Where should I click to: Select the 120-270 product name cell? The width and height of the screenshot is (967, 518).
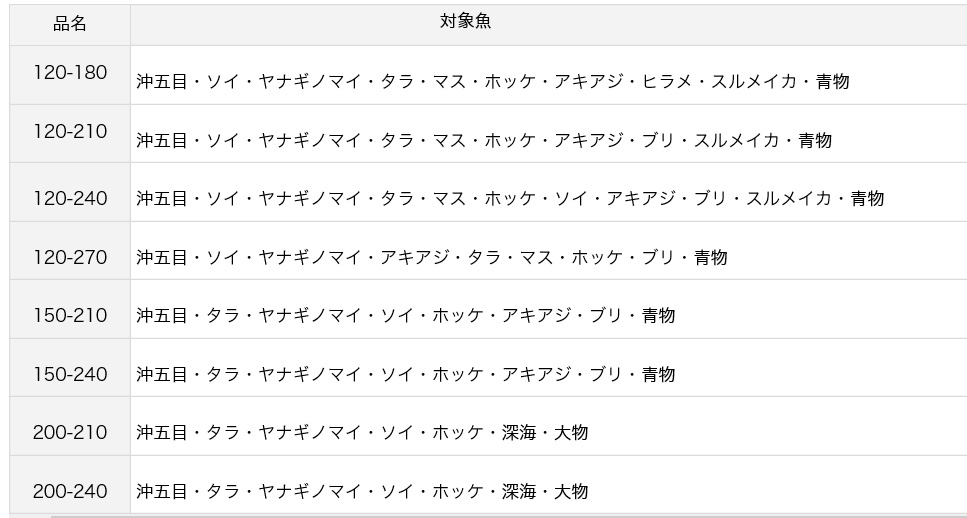click(x=70, y=250)
